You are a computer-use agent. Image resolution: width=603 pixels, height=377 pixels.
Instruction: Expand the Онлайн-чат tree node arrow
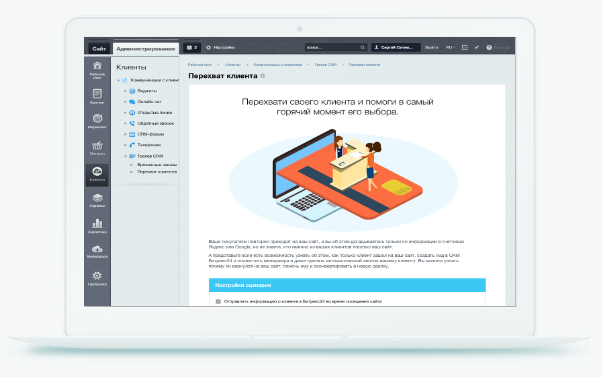coord(125,102)
